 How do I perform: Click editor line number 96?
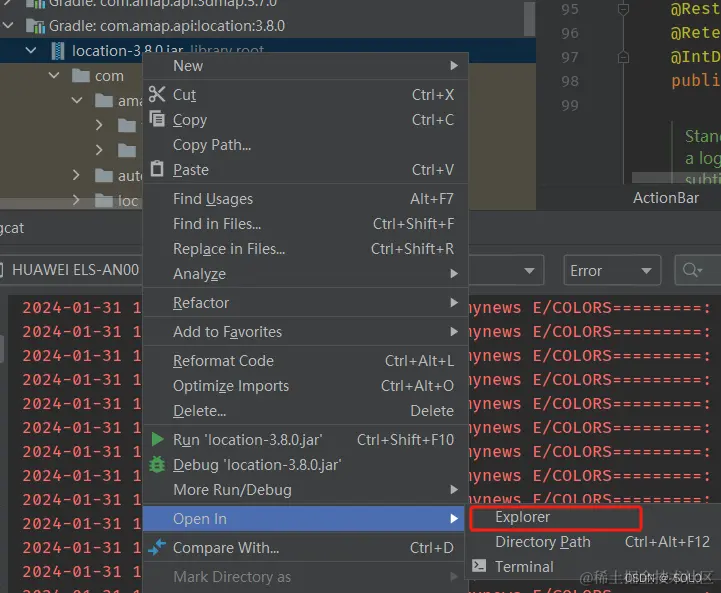point(570,33)
